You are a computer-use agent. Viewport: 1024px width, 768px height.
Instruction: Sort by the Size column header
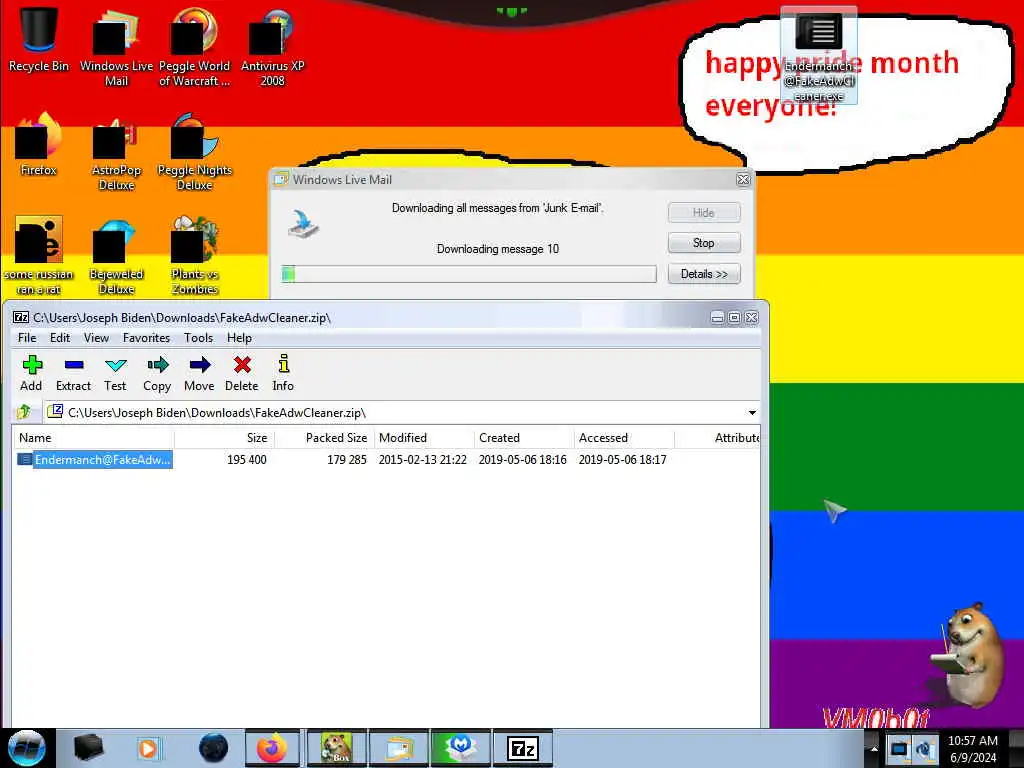[225, 438]
